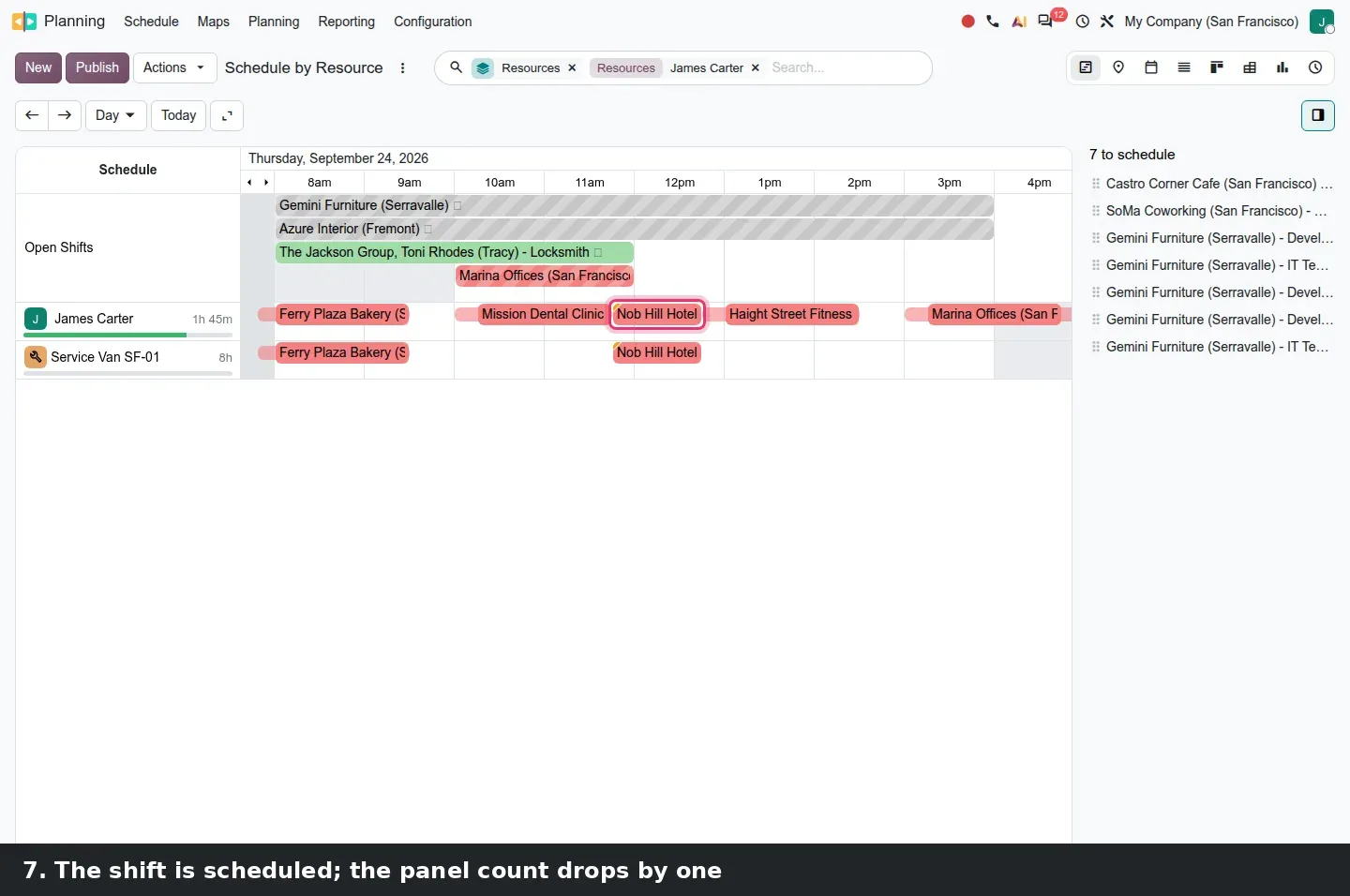1350x896 pixels.
Task: Open the Schedule menu
Action: (151, 22)
